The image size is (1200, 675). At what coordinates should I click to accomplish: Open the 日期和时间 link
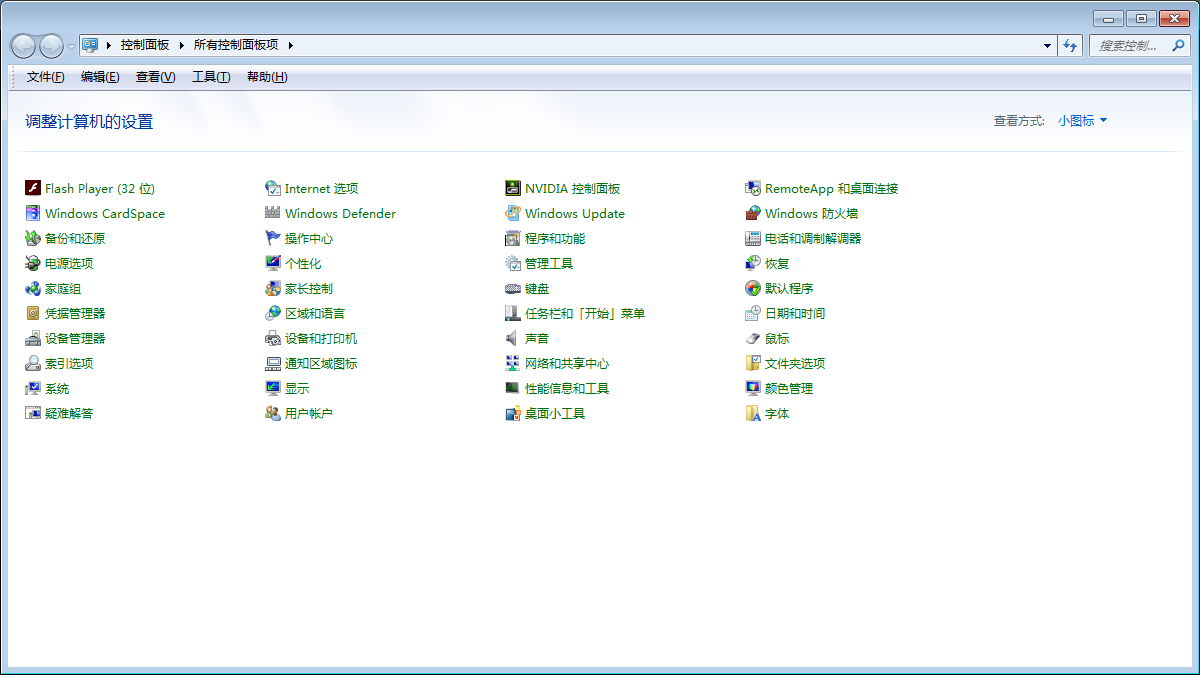click(795, 313)
